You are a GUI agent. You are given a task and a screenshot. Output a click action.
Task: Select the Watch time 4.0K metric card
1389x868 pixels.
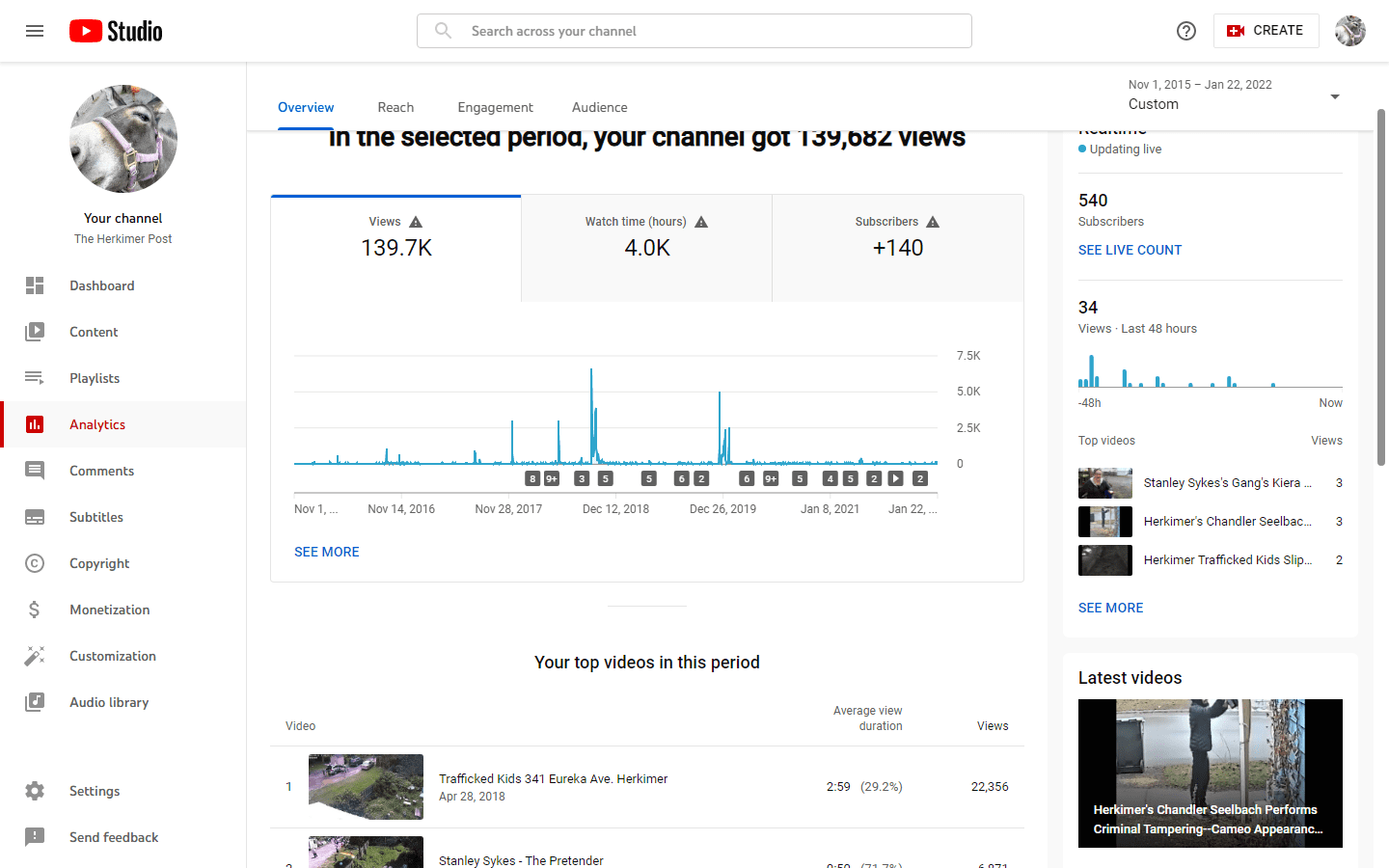(647, 249)
